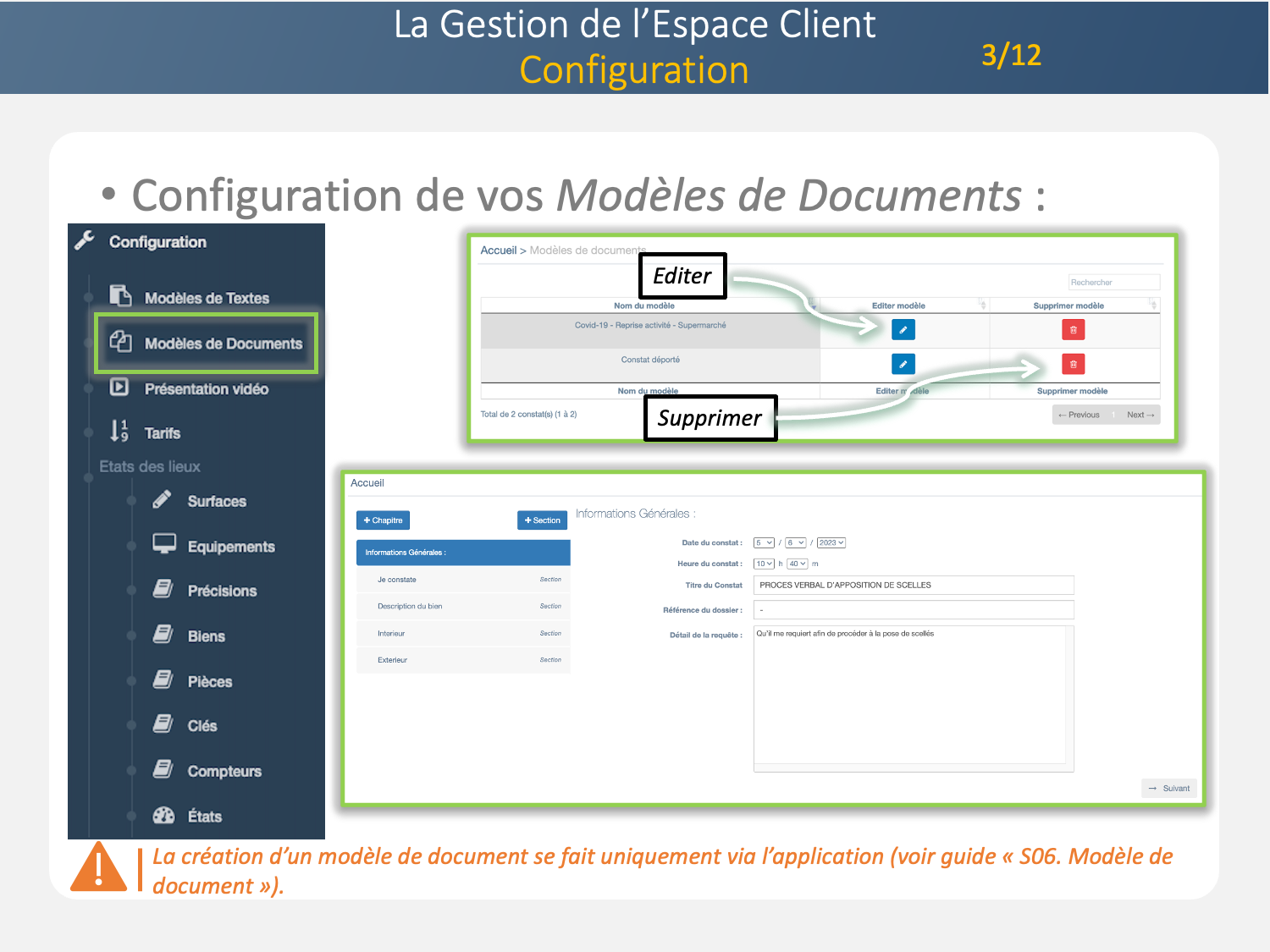1270x952 pixels.
Task: Delete the Constat déporté model
Action: point(1073,364)
